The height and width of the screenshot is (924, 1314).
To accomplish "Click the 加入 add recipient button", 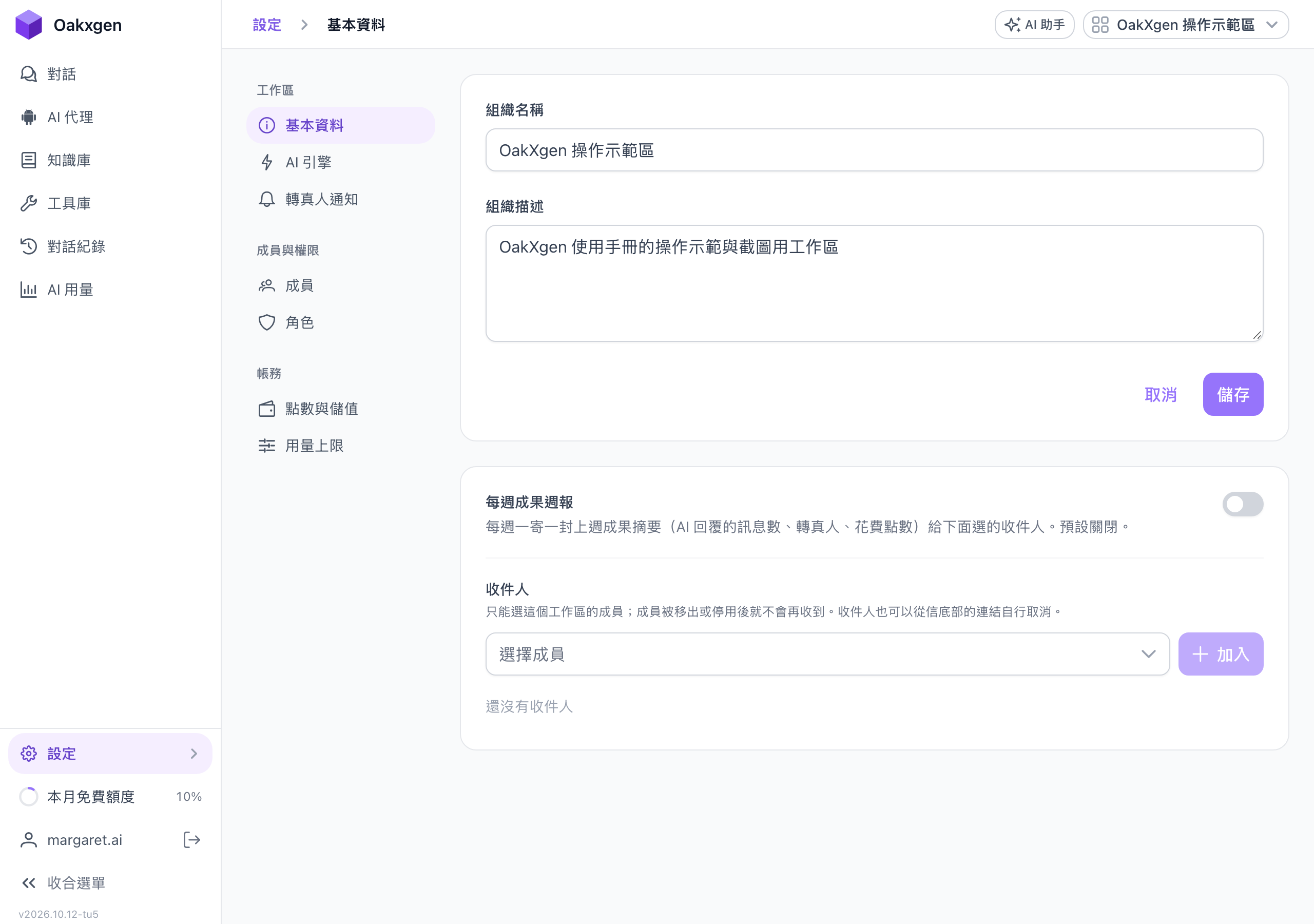I will click(1221, 654).
